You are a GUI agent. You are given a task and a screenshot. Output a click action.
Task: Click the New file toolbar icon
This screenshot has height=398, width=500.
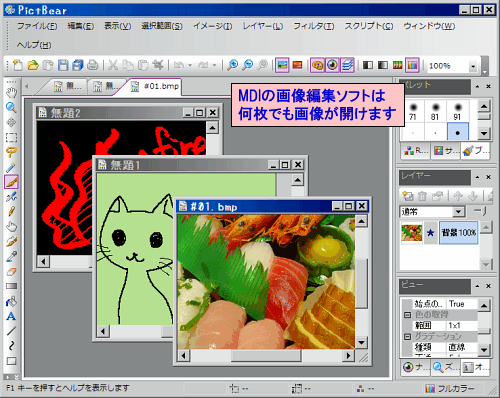pos(17,65)
